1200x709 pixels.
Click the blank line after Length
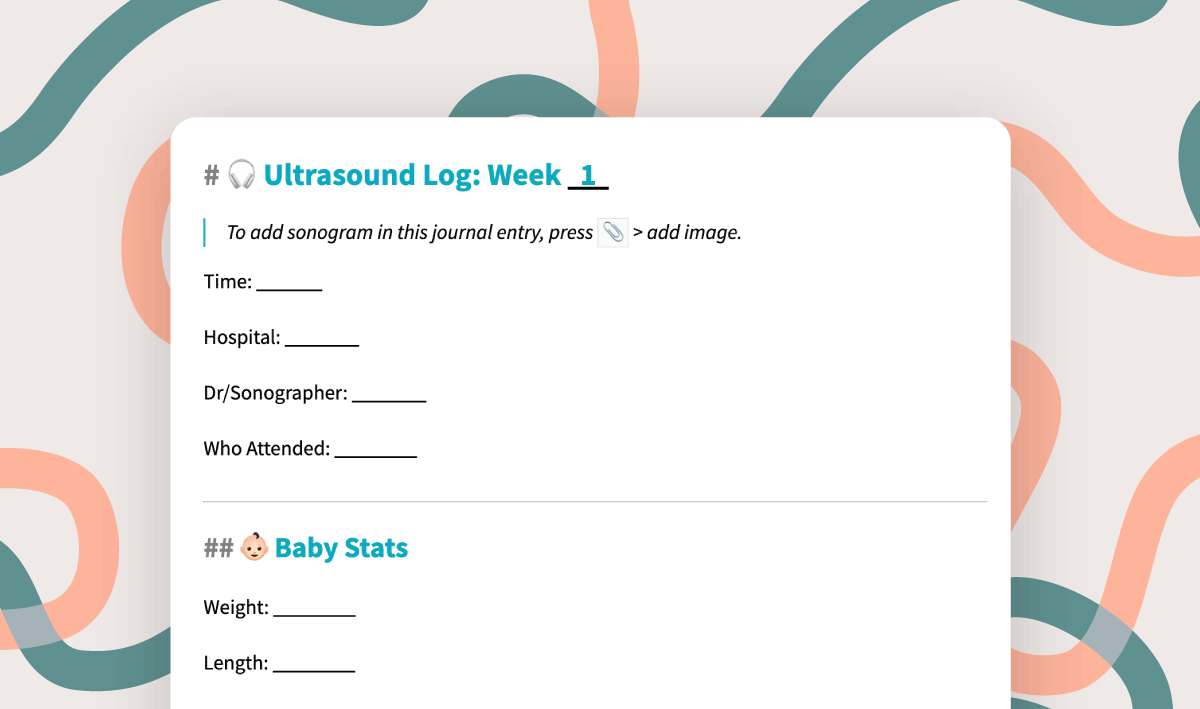click(314, 664)
